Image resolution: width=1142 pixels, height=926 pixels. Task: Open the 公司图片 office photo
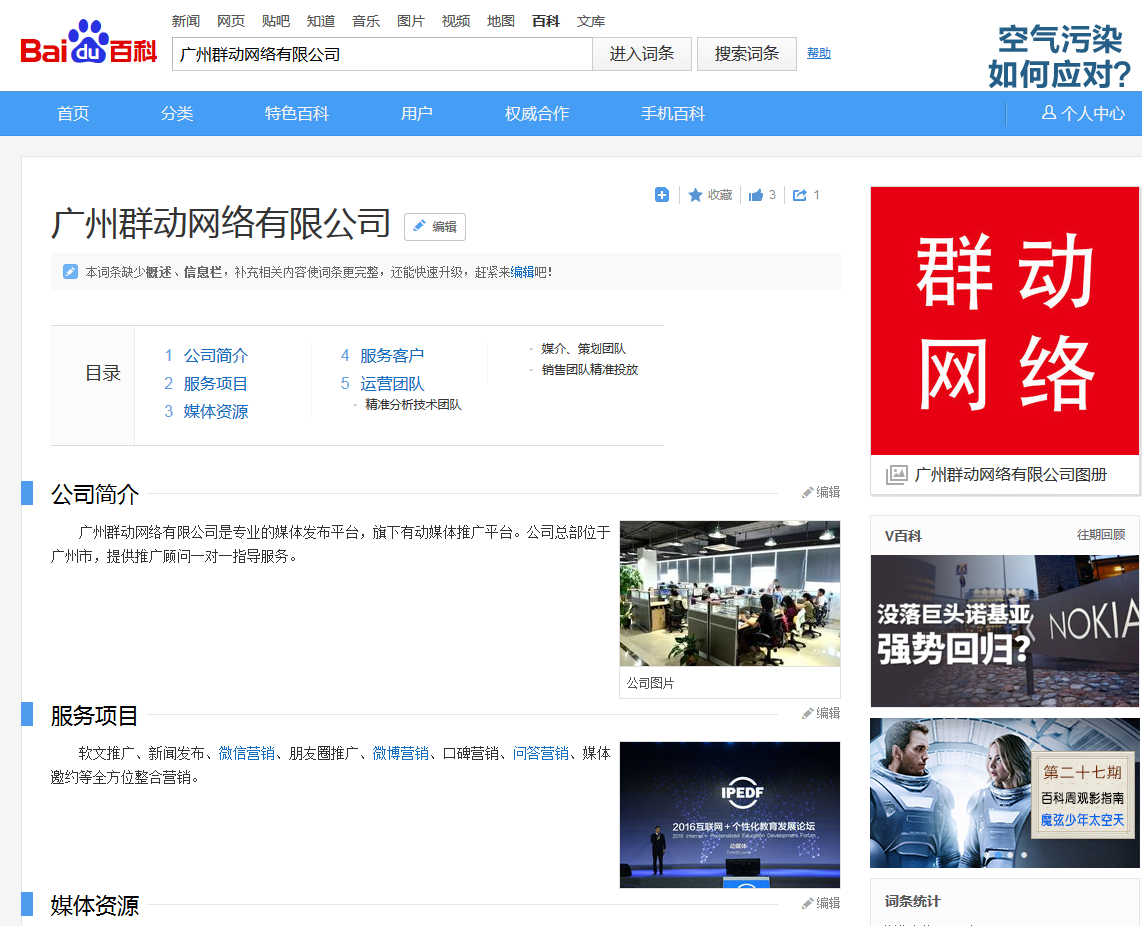730,593
